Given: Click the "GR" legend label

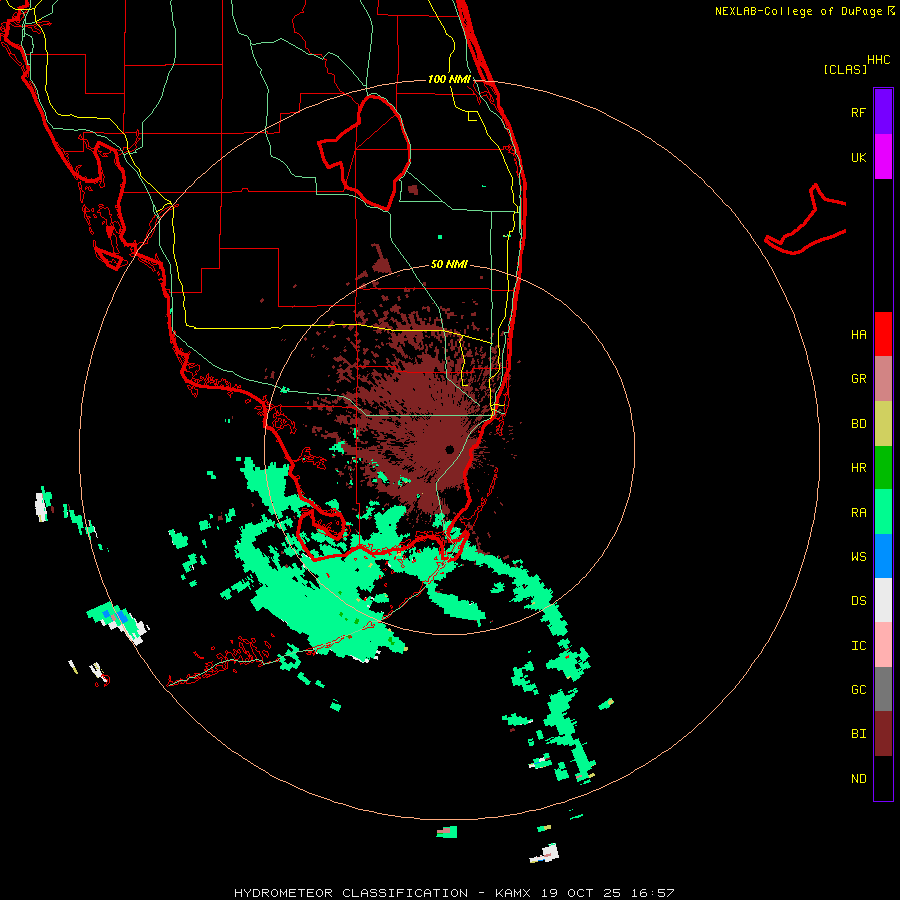Looking at the screenshot, I should (x=858, y=379).
